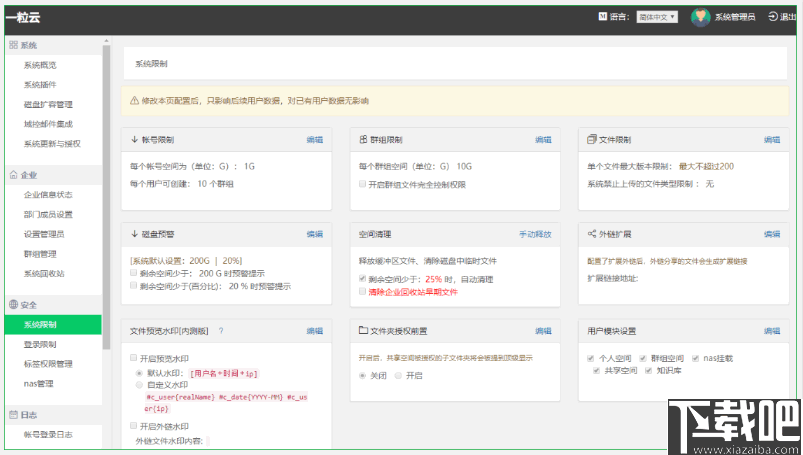Image resolution: width=803 pixels, height=455 pixels.
Task: Select the active 系统限制 sidebar item
Action: [53, 324]
